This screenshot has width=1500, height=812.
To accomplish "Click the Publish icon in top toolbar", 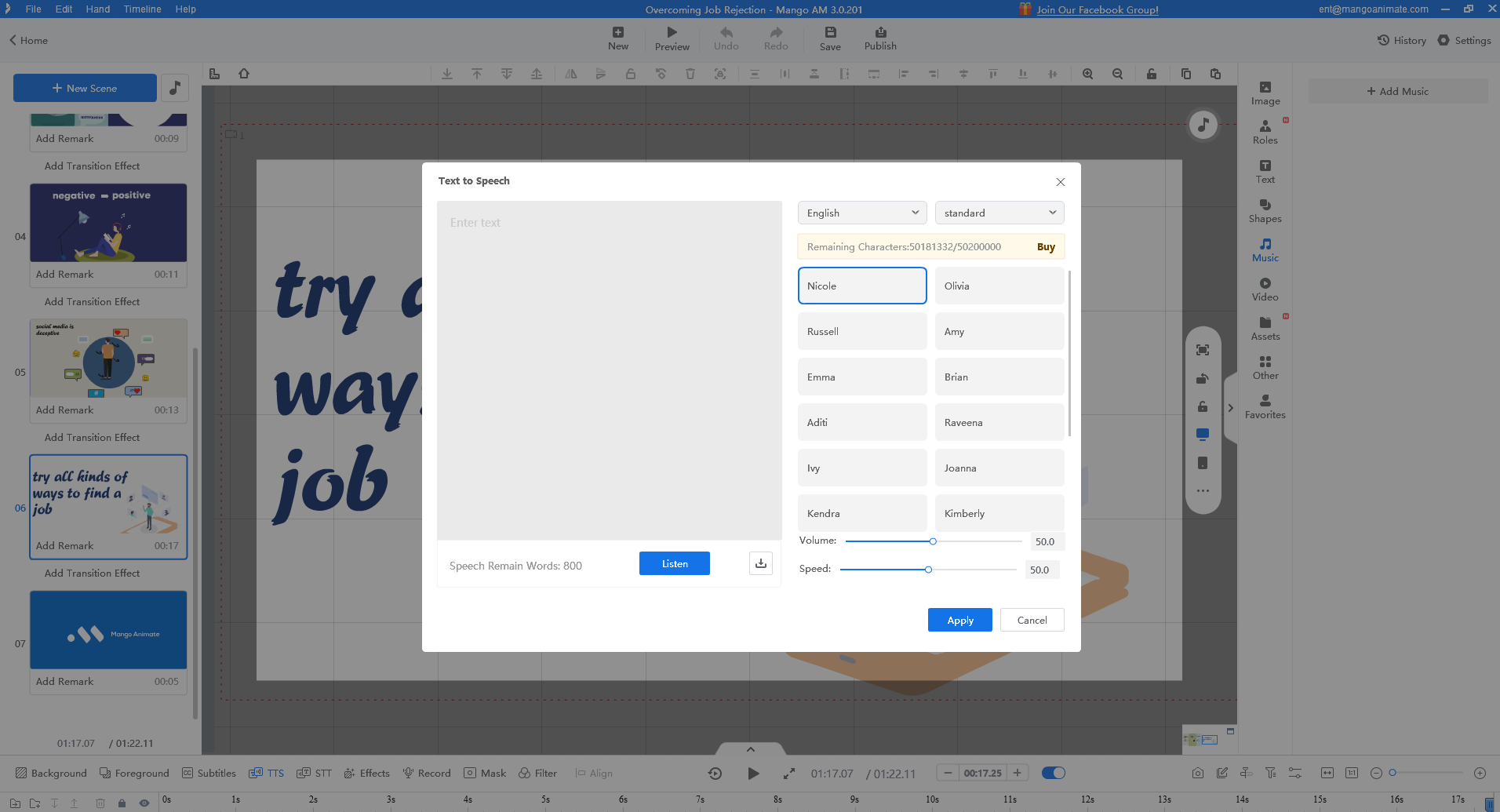I will (880, 38).
